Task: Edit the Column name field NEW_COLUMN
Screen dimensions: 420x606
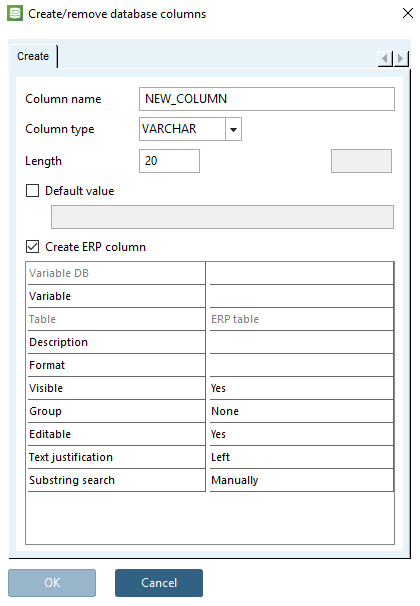Action: click(x=267, y=99)
